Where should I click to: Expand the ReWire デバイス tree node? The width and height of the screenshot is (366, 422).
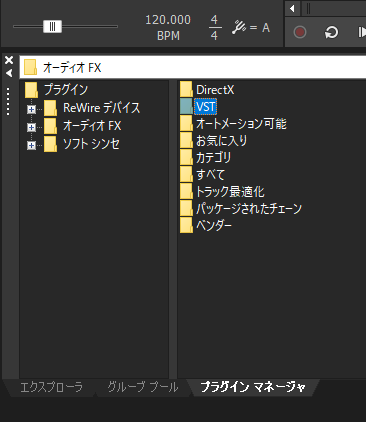[31, 109]
